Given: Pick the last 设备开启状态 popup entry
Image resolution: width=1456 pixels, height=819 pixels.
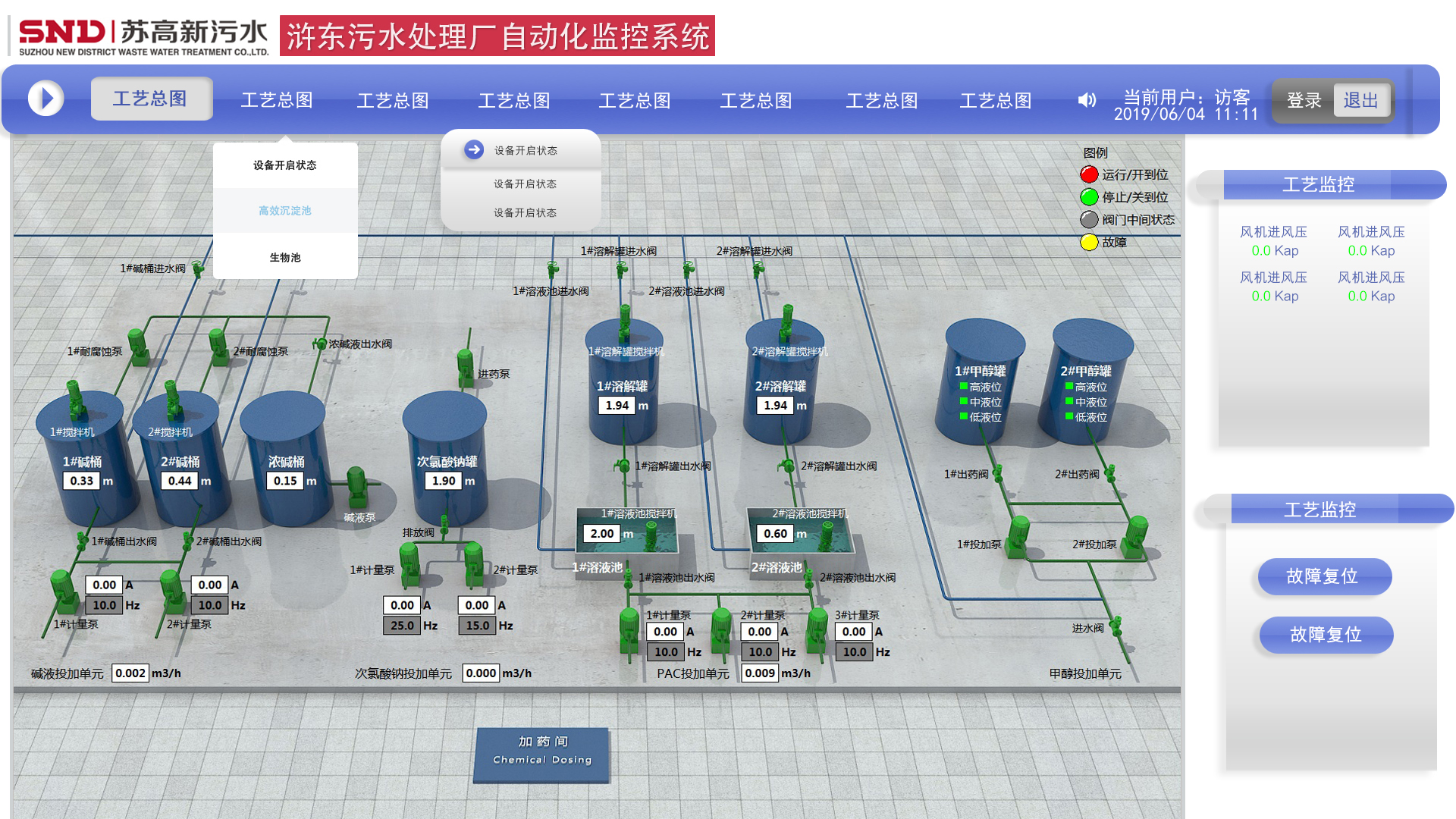Looking at the screenshot, I should coord(525,213).
